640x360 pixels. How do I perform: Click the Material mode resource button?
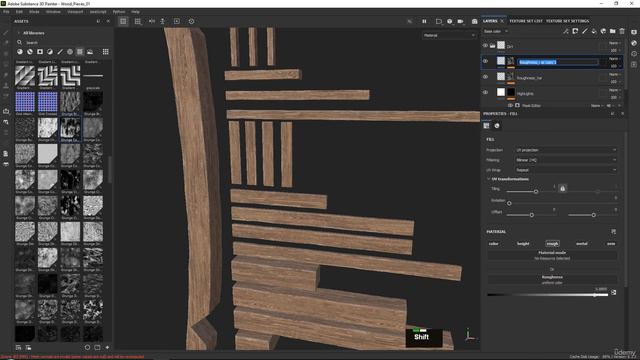click(552, 256)
